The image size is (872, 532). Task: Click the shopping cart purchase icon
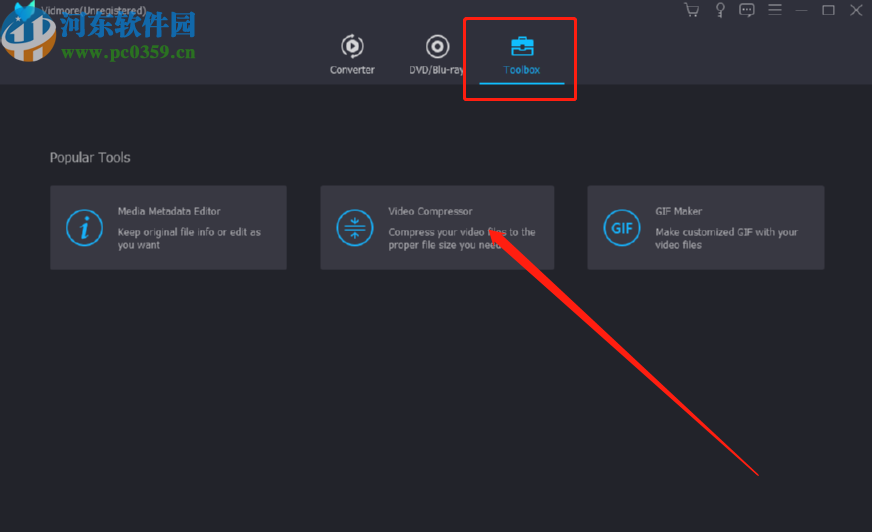[691, 10]
